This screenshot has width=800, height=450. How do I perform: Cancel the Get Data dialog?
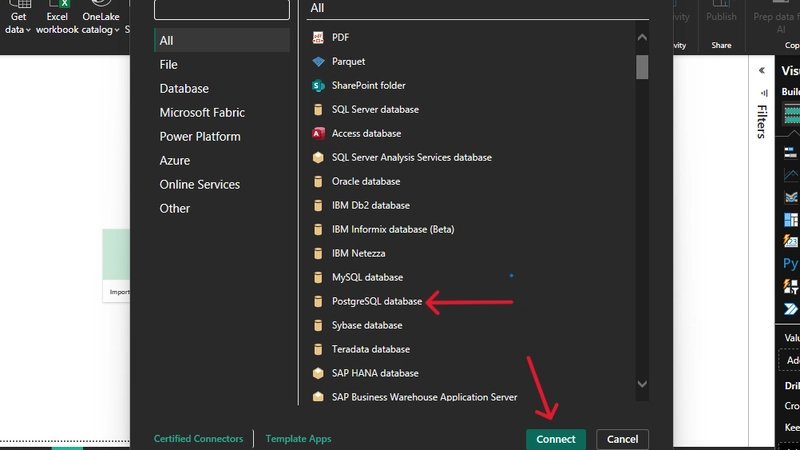(622, 439)
